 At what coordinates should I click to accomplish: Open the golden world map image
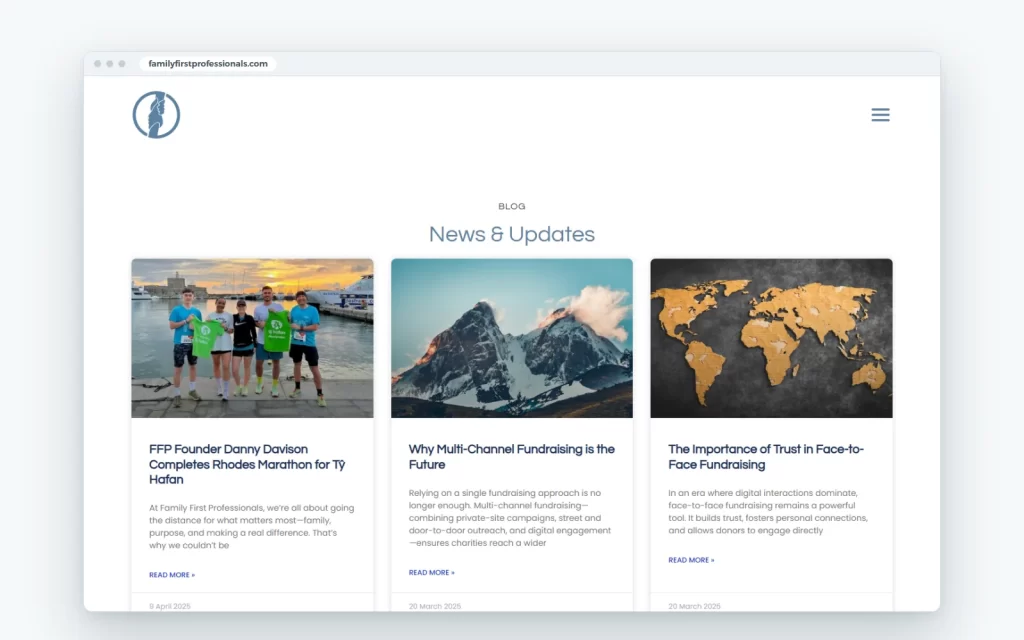click(771, 338)
